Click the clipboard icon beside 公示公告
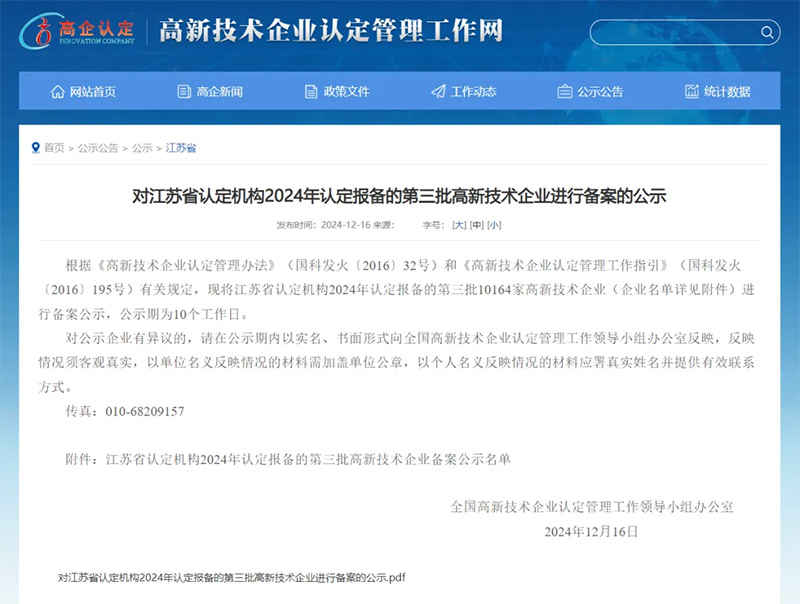This screenshot has height=604, width=800. coord(564,92)
